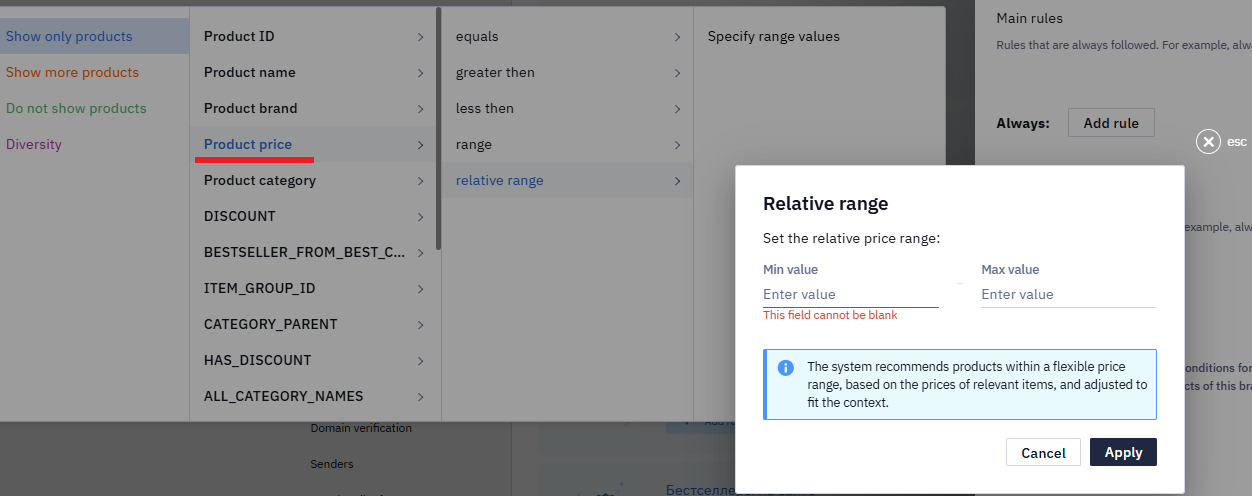This screenshot has height=496, width=1252.
Task: Choose Product brand attribute
Action: click(313, 108)
